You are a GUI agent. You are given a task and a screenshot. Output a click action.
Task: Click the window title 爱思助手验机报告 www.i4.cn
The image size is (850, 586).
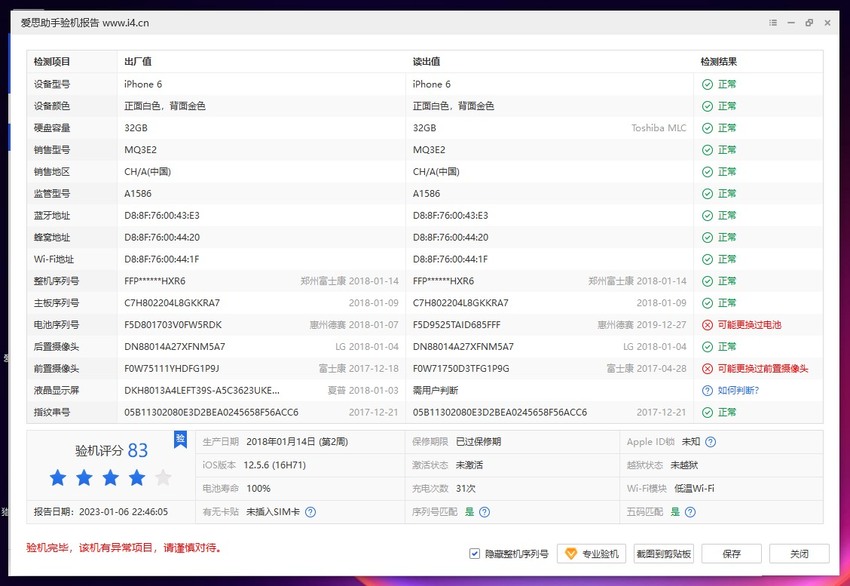pos(85,23)
